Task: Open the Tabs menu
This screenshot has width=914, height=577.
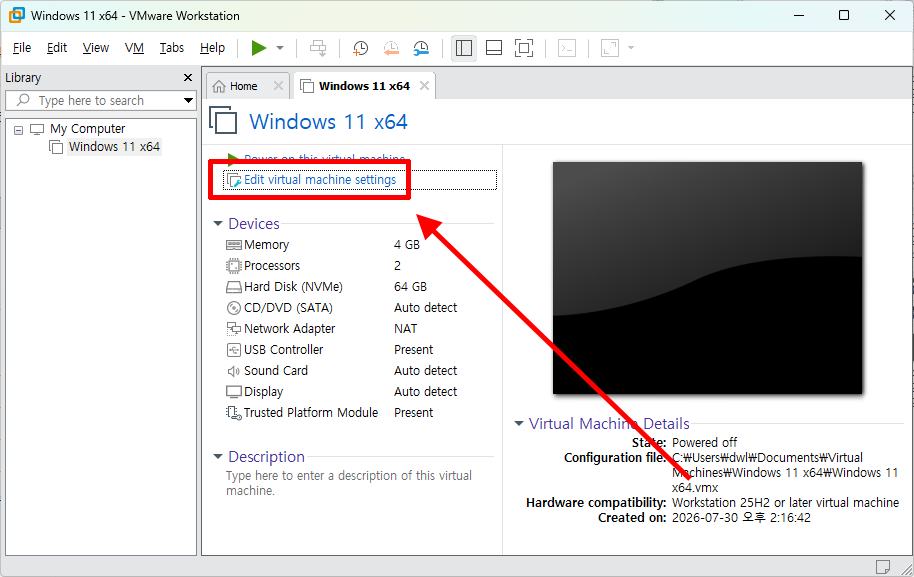Action: (171, 48)
